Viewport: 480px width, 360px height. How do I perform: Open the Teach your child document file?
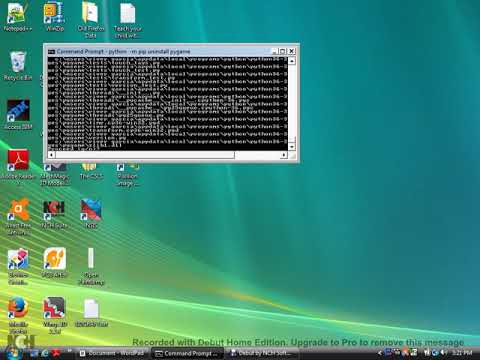[x=127, y=20]
